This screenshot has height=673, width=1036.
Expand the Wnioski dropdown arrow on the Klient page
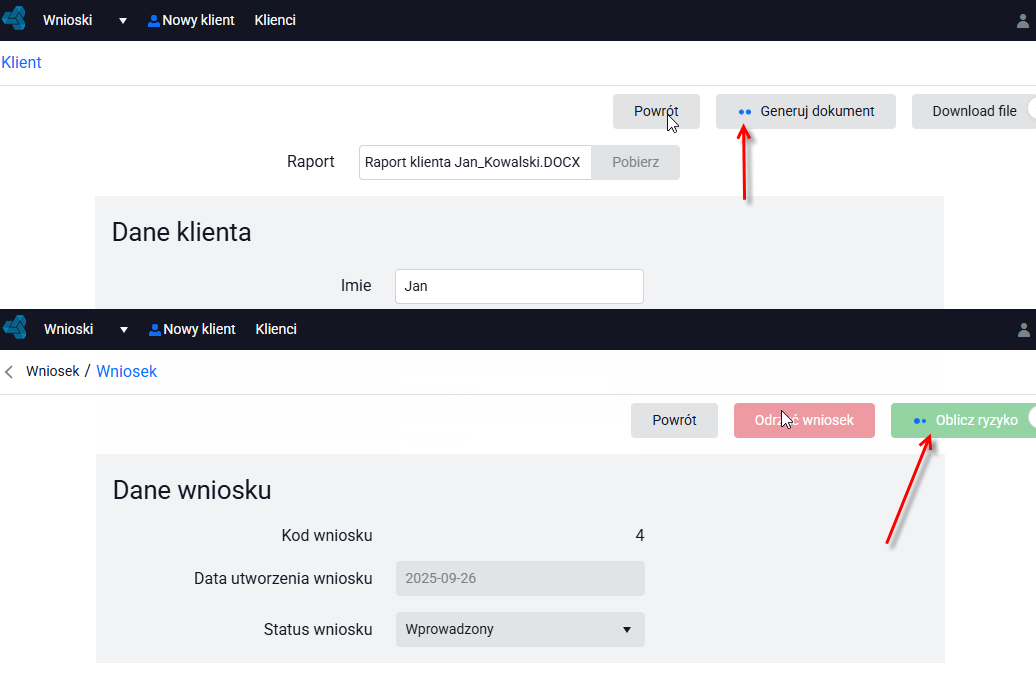pyautogui.click(x=123, y=20)
